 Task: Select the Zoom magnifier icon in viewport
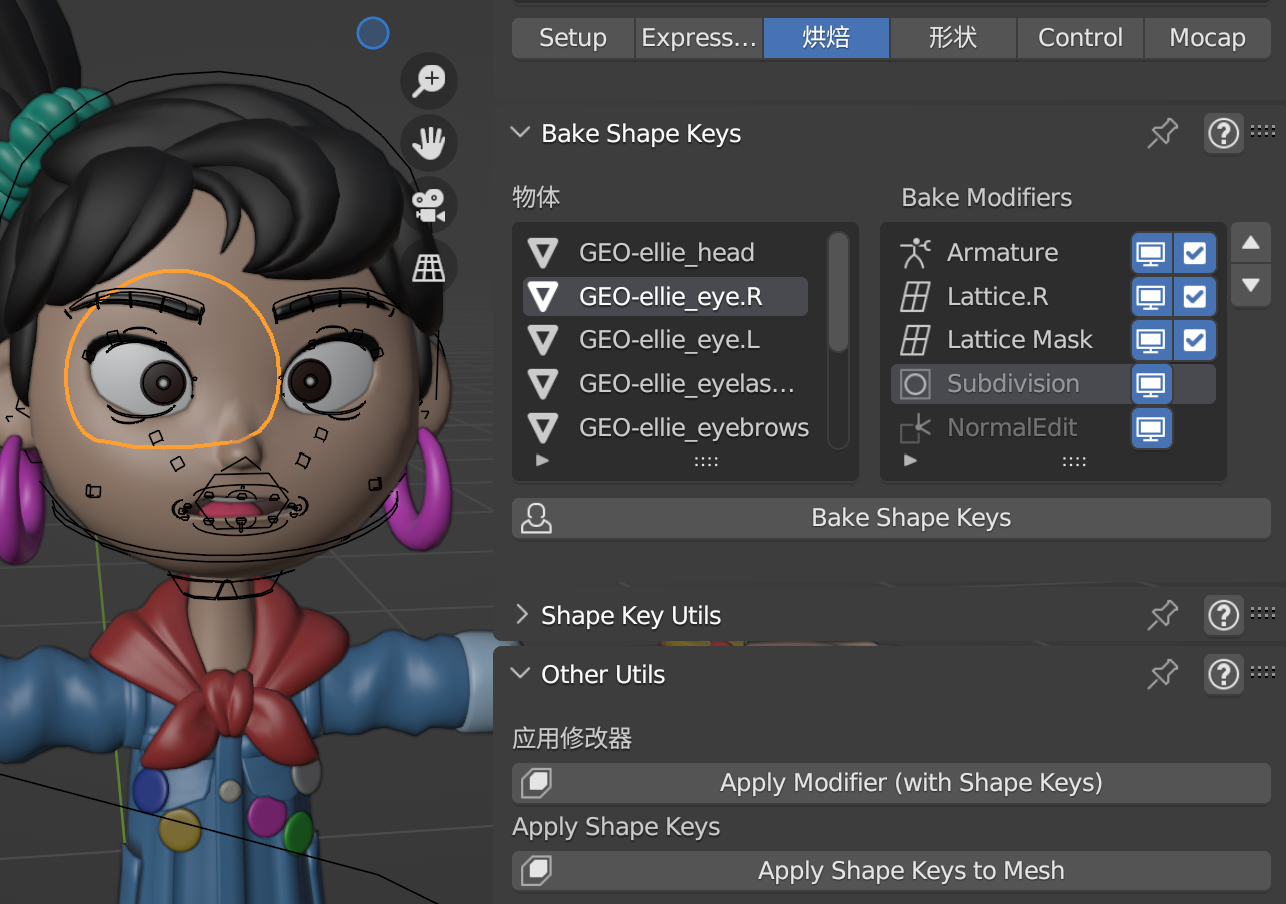(x=428, y=81)
